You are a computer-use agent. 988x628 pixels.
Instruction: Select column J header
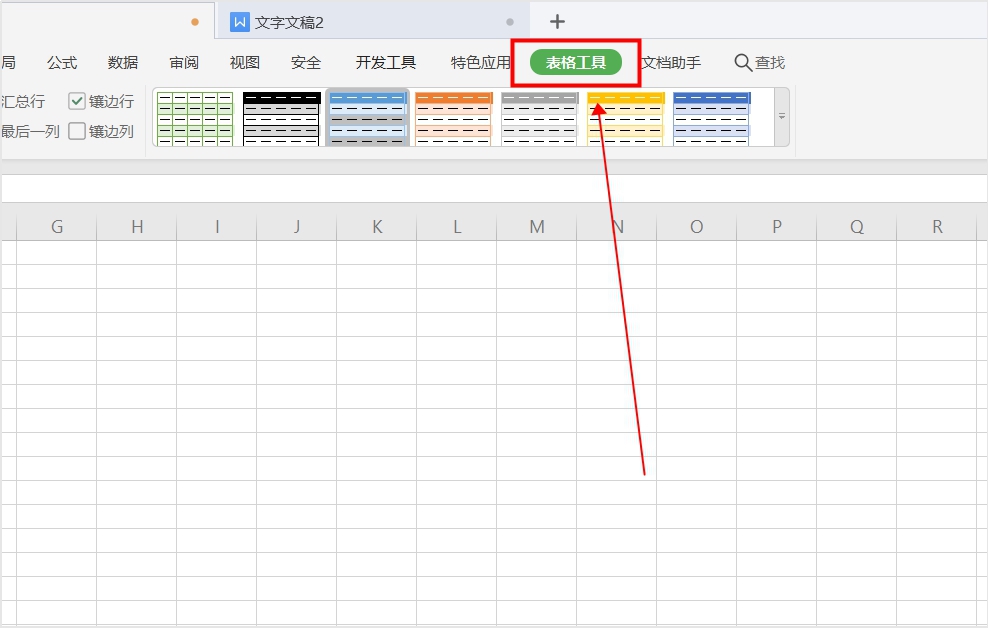point(297,227)
